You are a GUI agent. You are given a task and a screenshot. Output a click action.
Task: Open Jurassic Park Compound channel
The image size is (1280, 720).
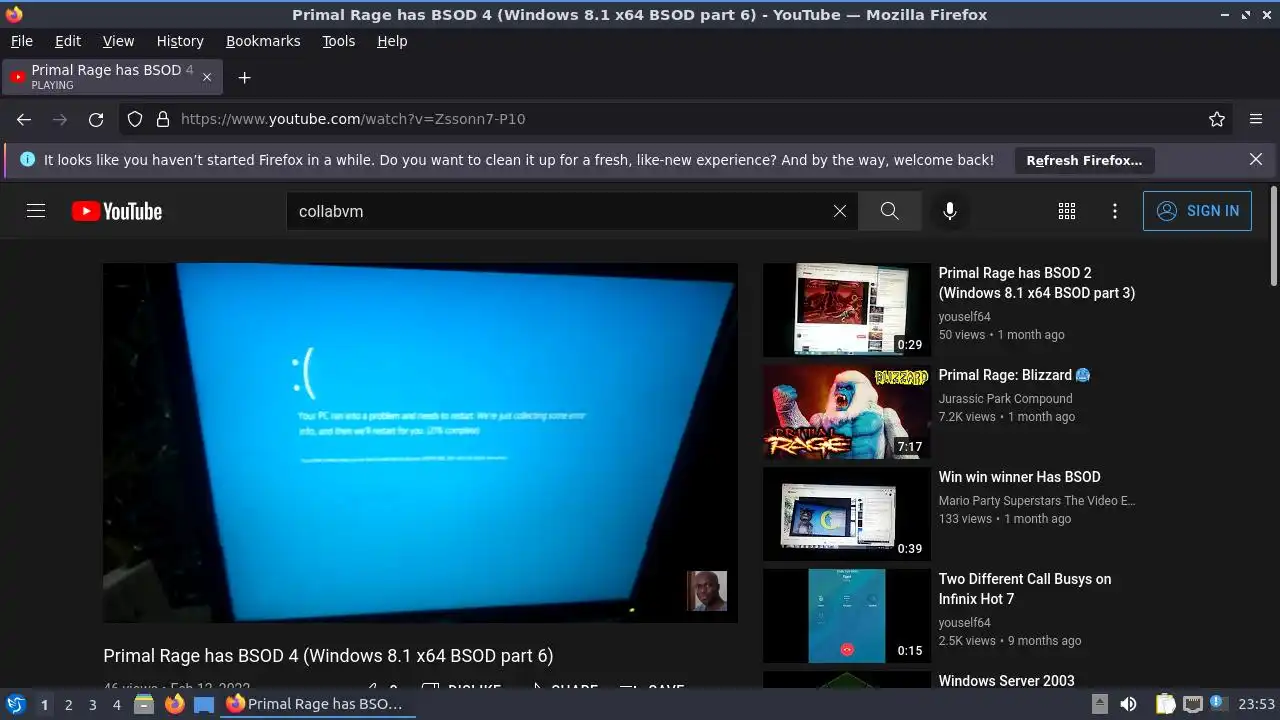tap(1005, 398)
